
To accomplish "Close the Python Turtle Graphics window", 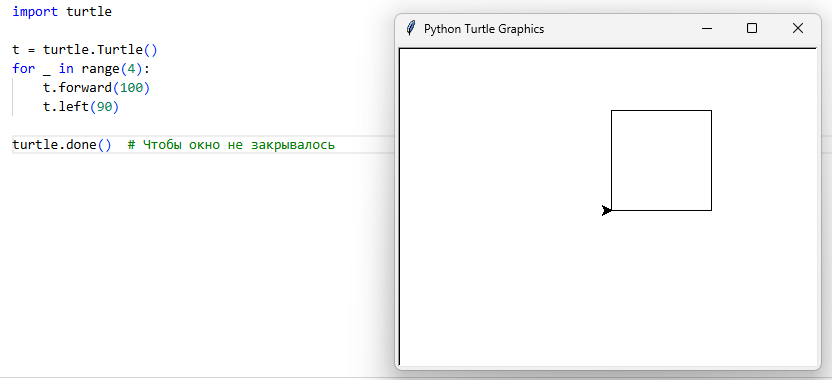I will (798, 29).
